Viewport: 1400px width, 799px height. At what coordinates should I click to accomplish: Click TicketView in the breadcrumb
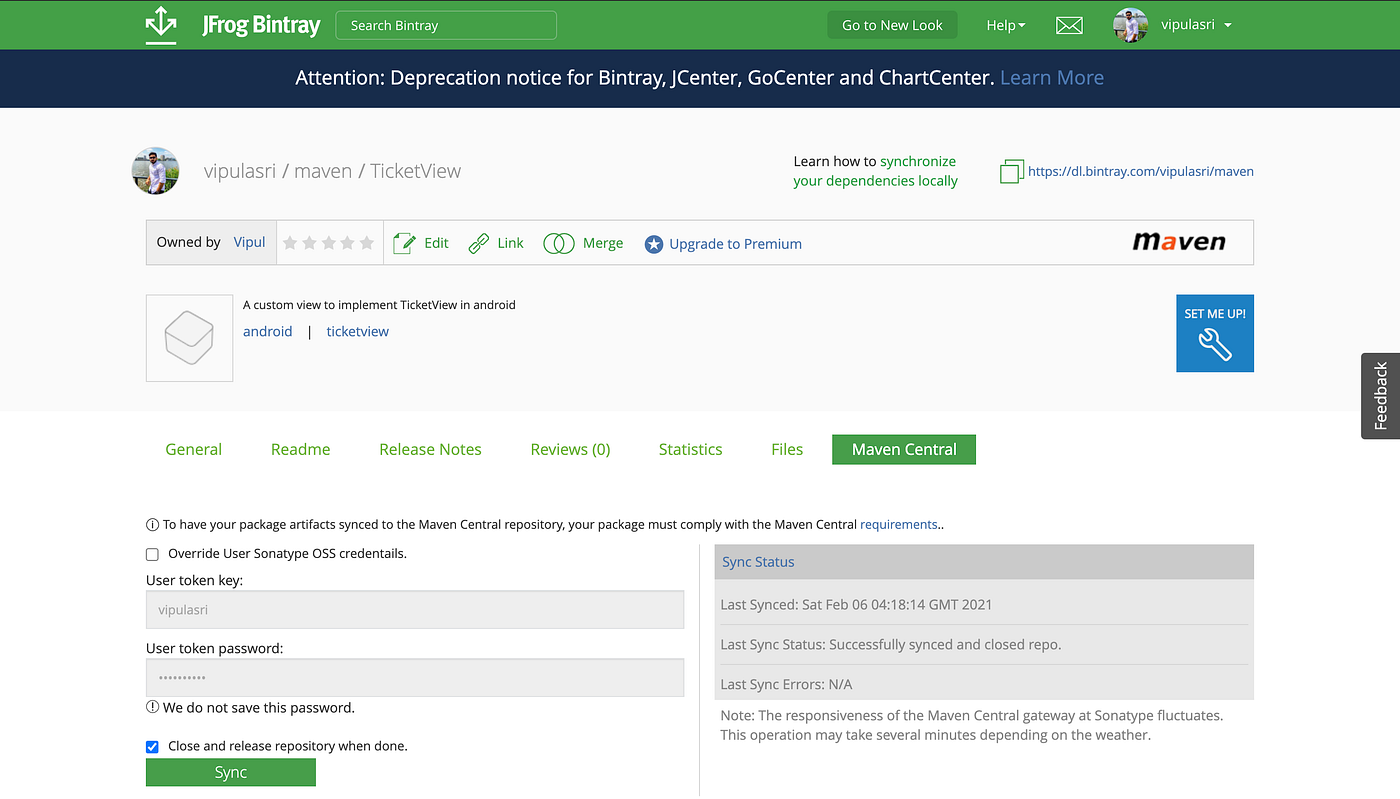[x=416, y=171]
